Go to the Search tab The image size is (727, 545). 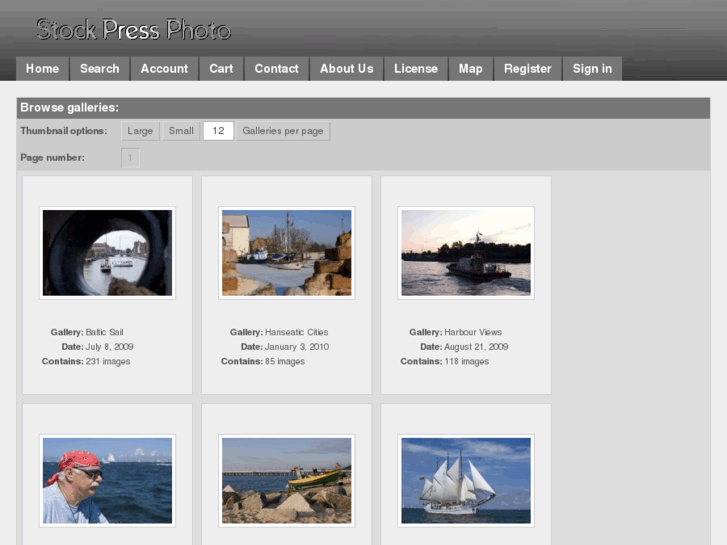pyautogui.click(x=100, y=69)
